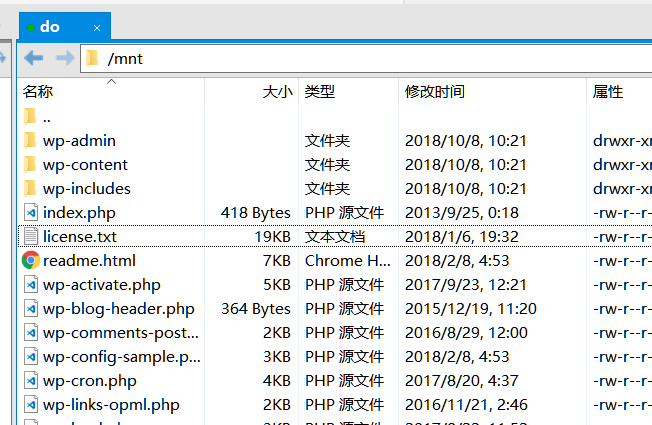Sort by 修改时间 column header
This screenshot has width=652, height=425.
click(x=435, y=91)
